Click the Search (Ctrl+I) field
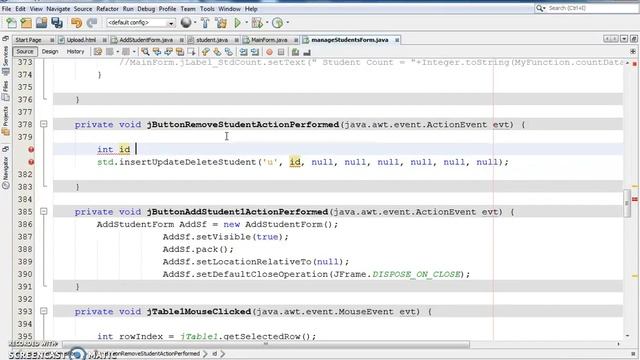Screen dimensions: 640x360 click(587, 8)
